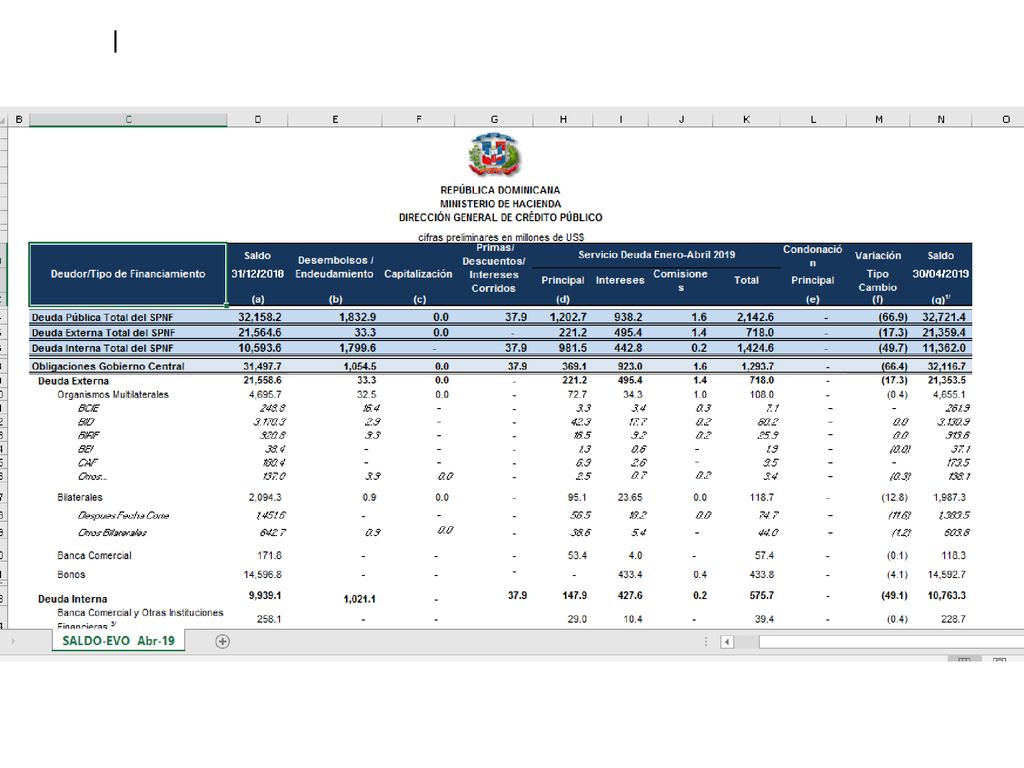Select value 21,564.6 in Deuda Externa Total row
This screenshot has height=768, width=1024.
tap(259, 332)
